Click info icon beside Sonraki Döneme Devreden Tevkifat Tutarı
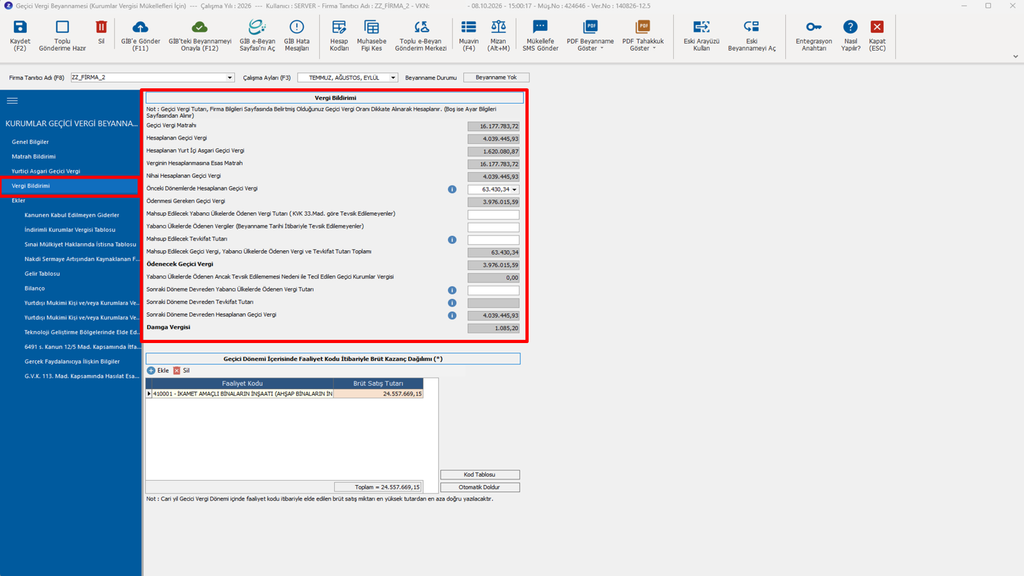 pyautogui.click(x=452, y=303)
